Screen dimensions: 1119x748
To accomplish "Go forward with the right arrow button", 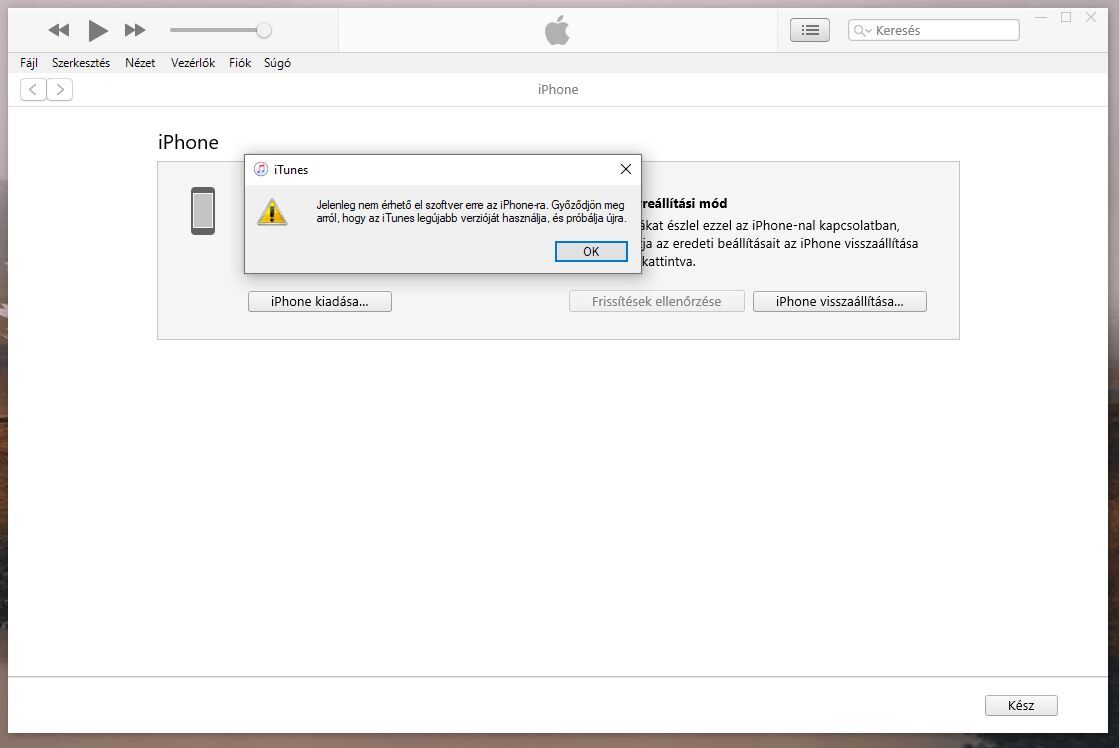I will click(x=60, y=89).
